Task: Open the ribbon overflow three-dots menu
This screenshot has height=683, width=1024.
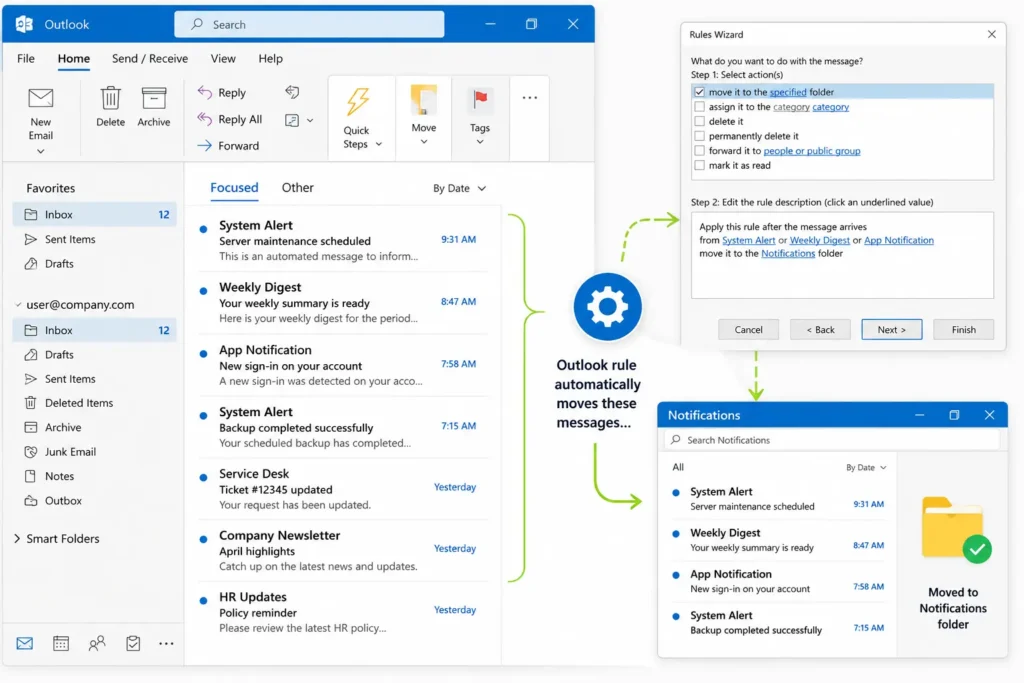Action: pos(530,98)
